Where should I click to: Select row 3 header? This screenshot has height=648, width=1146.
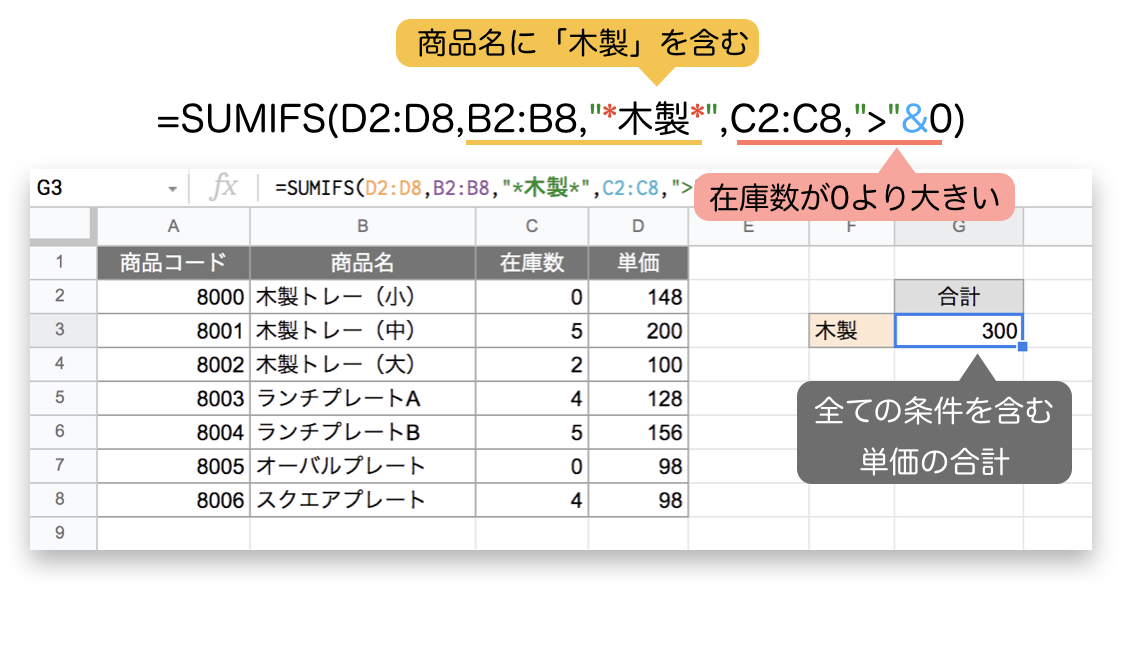[60, 329]
